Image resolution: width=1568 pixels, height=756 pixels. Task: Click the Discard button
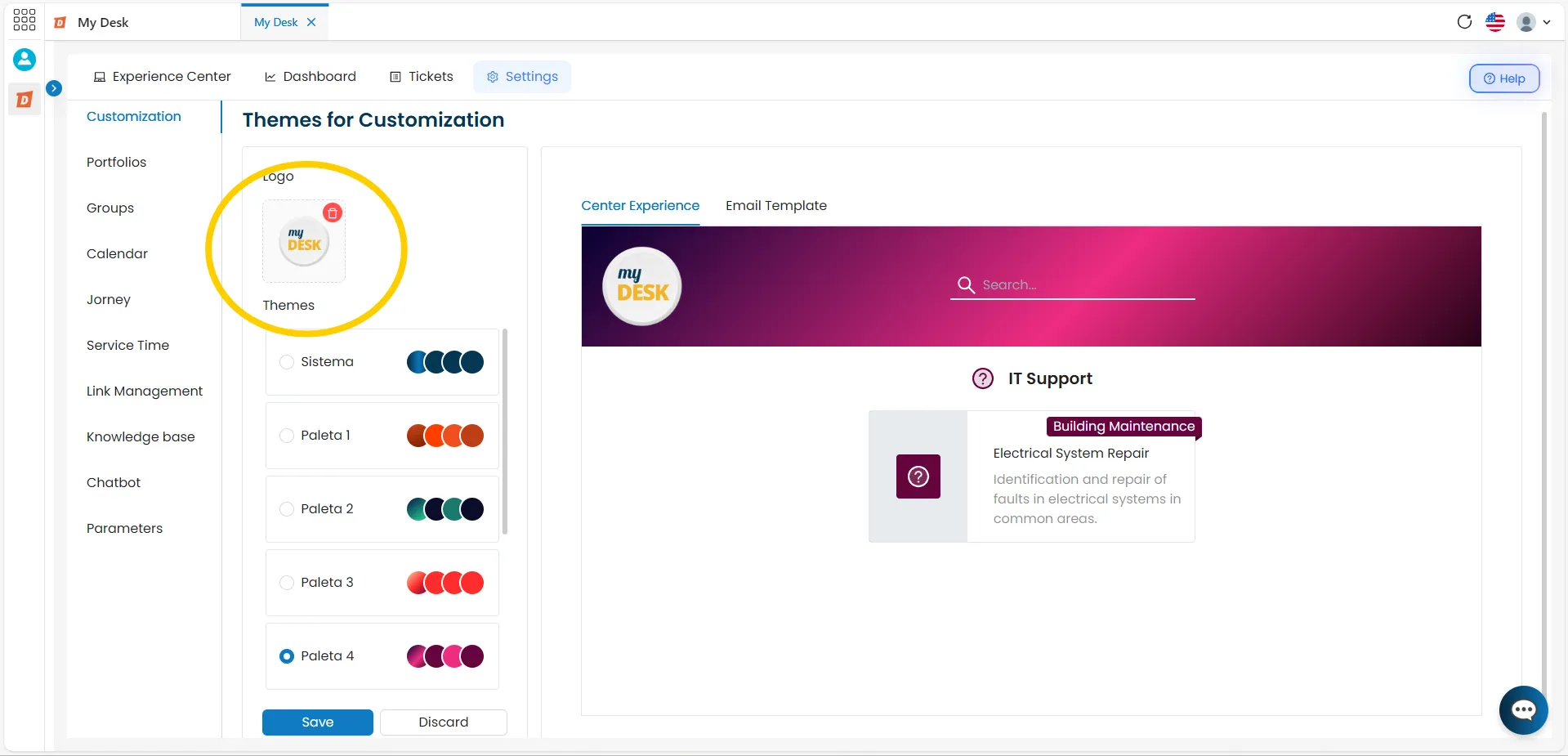(x=444, y=722)
